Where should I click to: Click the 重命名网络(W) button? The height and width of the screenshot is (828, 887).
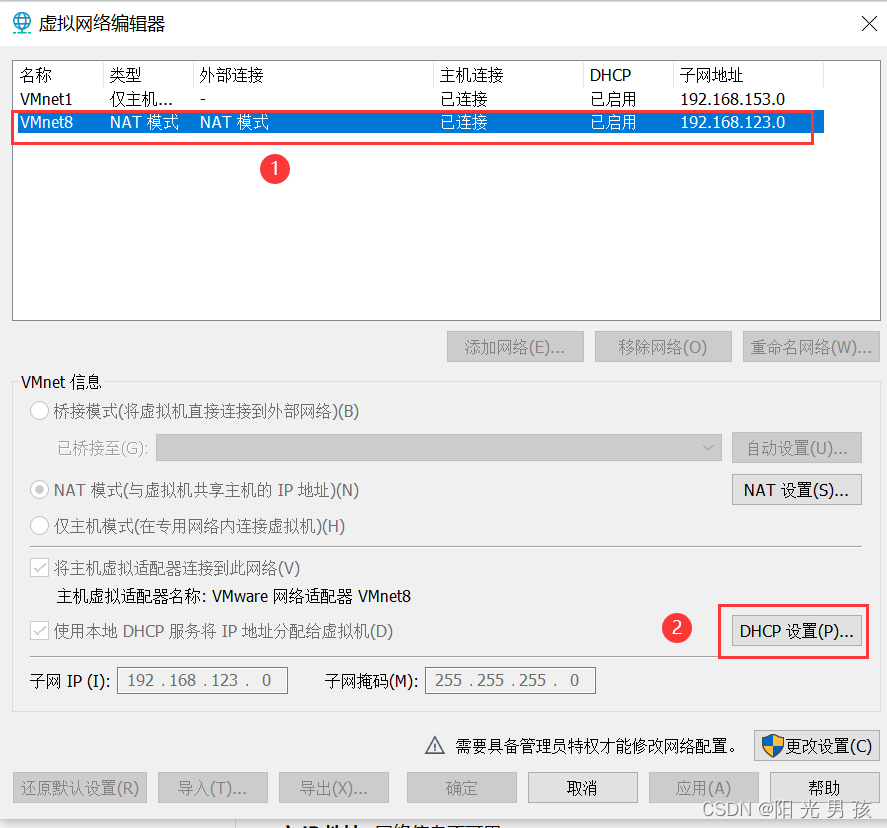(x=811, y=347)
